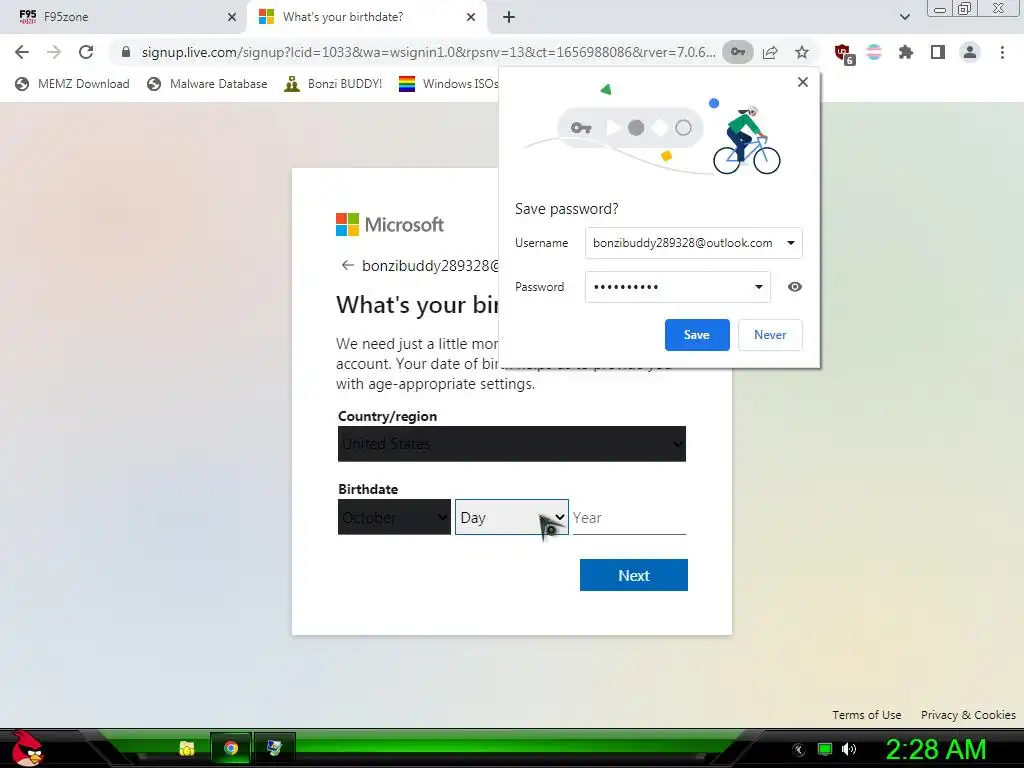The image size is (1024, 768).
Task: View site info via the lock icon
Action: [126, 52]
